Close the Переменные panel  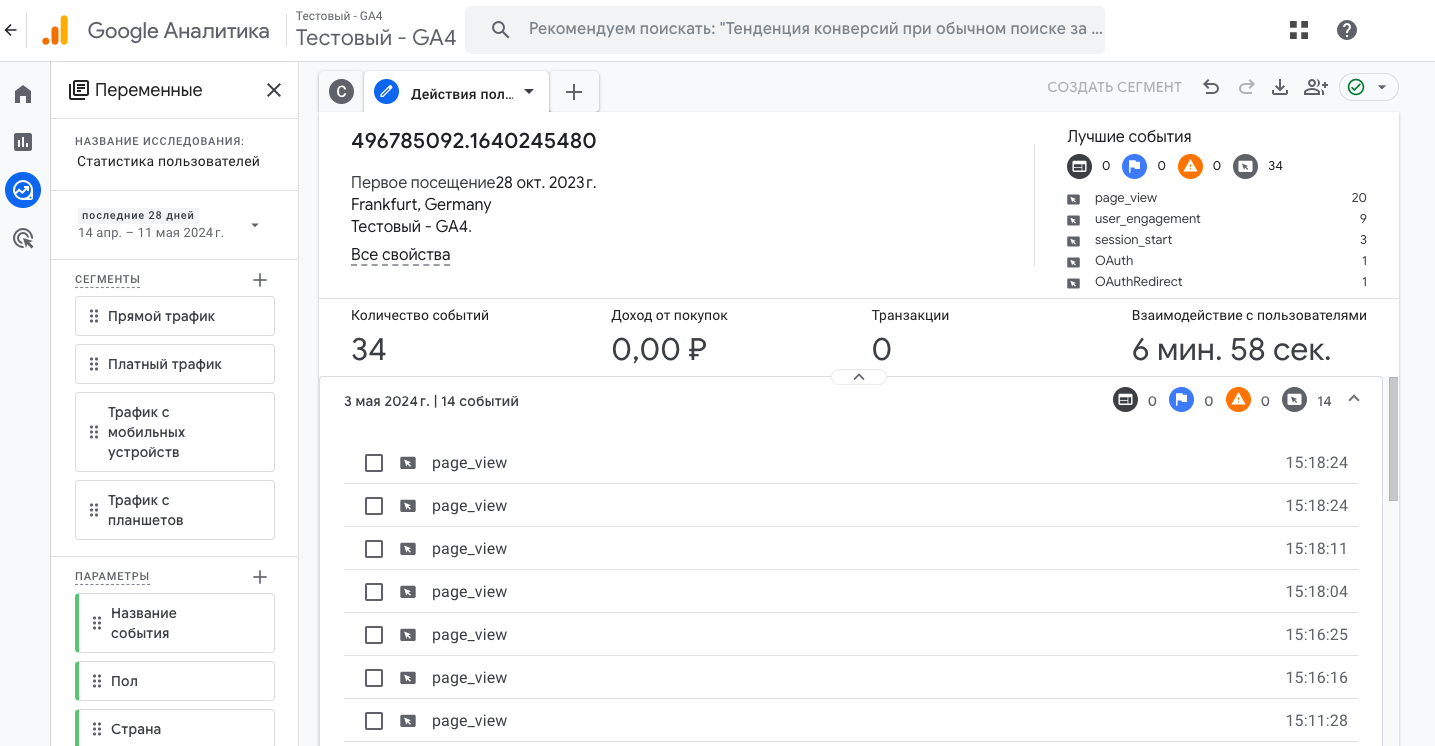274,90
